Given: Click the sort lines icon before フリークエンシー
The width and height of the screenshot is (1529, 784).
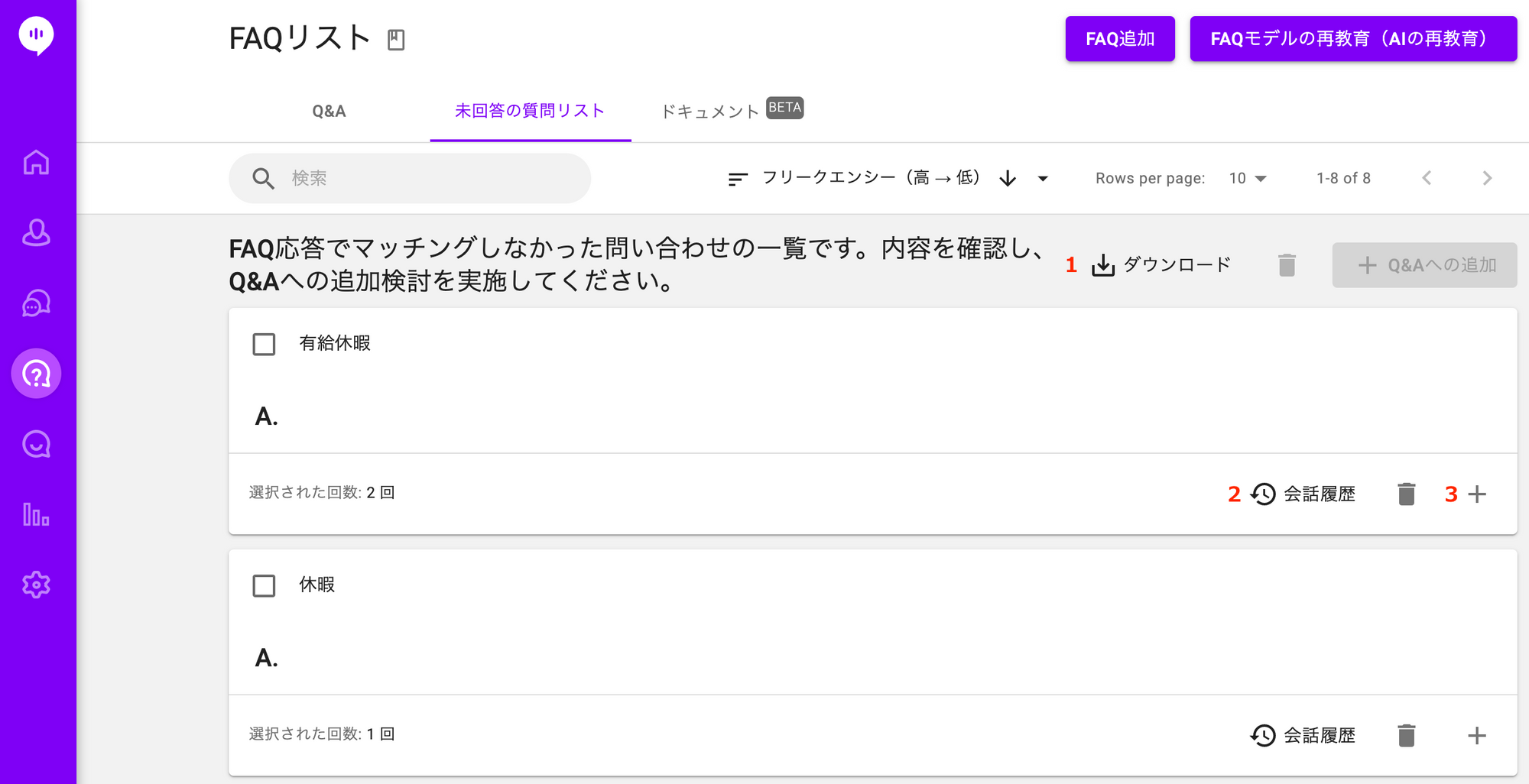Looking at the screenshot, I should pos(738,179).
